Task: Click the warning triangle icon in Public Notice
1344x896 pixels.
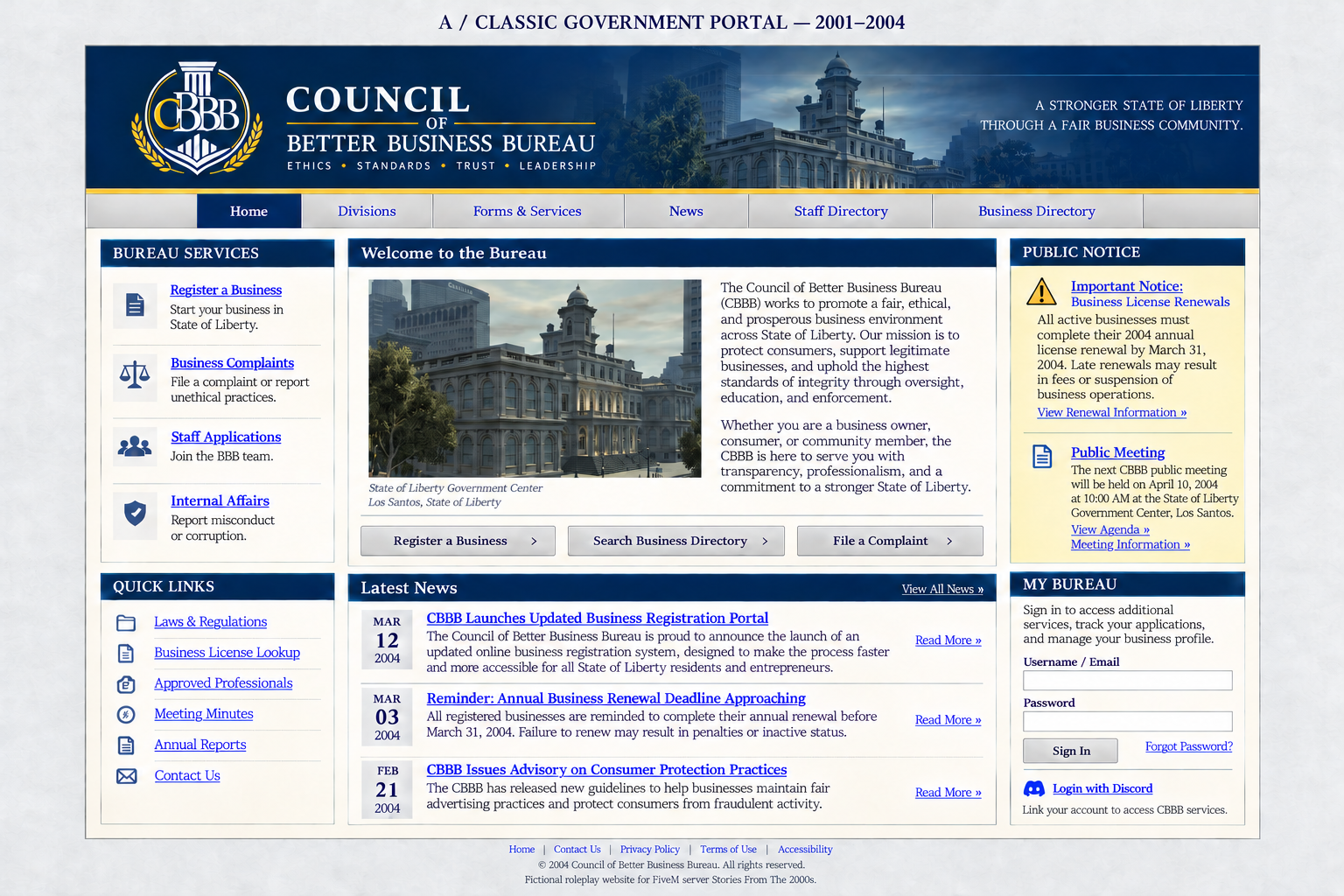Action: [1041, 291]
